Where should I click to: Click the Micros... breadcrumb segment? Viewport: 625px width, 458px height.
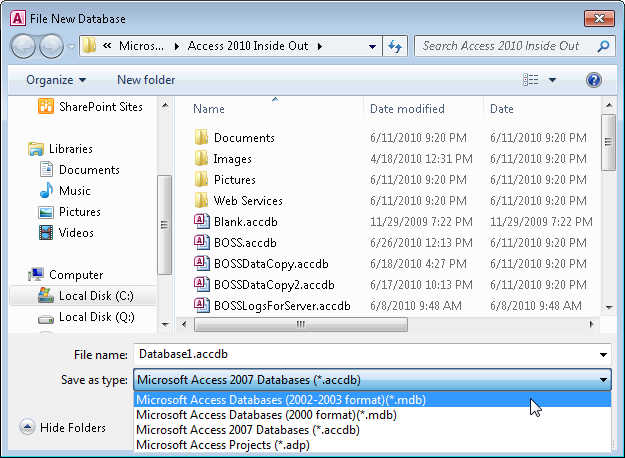click(x=141, y=46)
